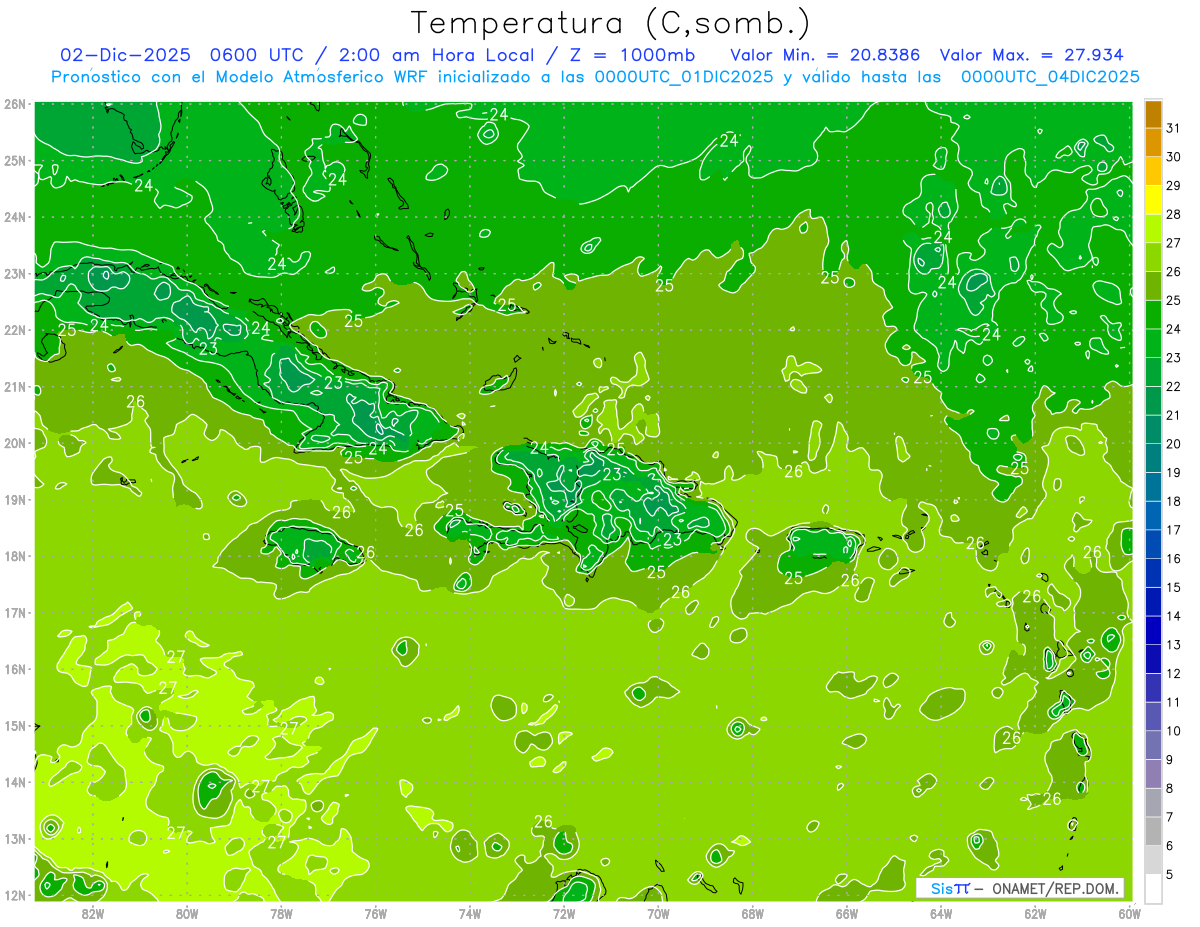
Task: Click the yellow legend swatch between 28 and 29
Action: (1153, 199)
